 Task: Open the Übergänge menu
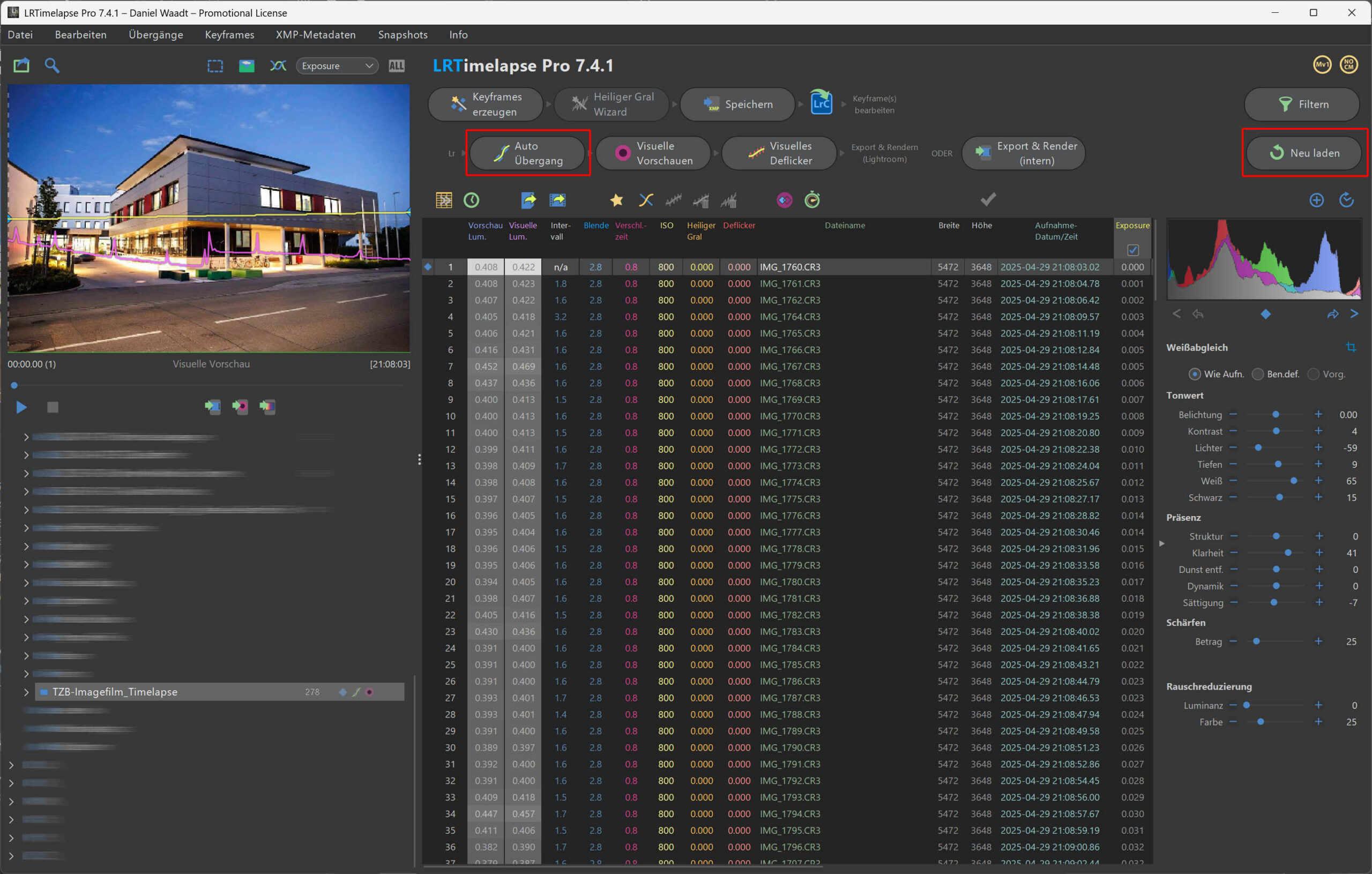pyautogui.click(x=155, y=35)
